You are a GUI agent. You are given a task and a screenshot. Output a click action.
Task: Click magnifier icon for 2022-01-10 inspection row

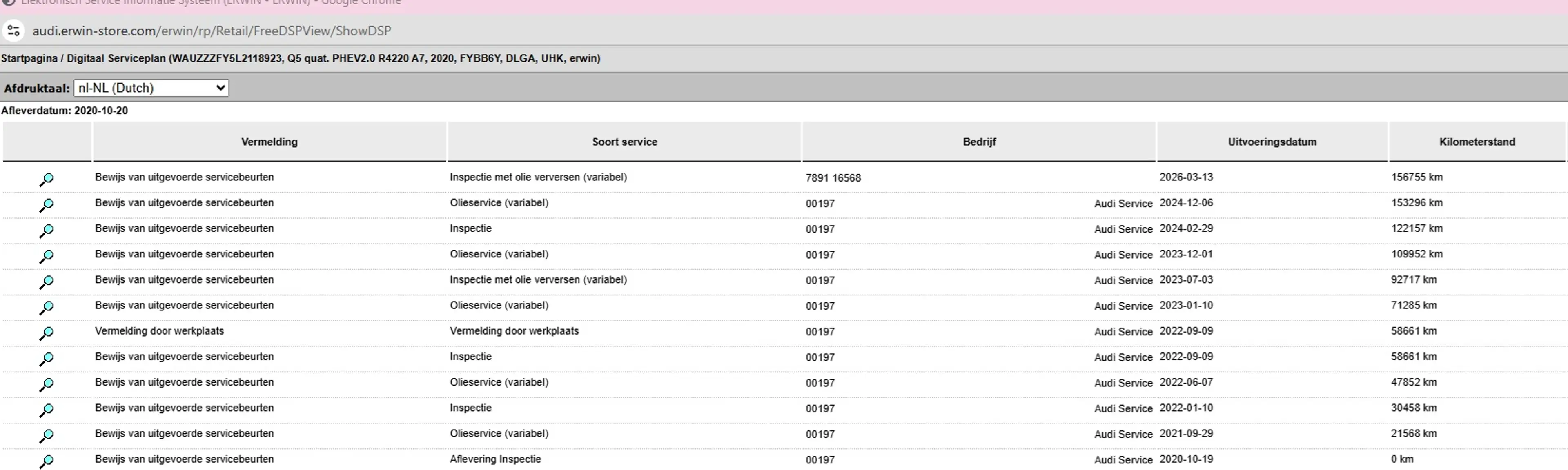tap(46, 410)
